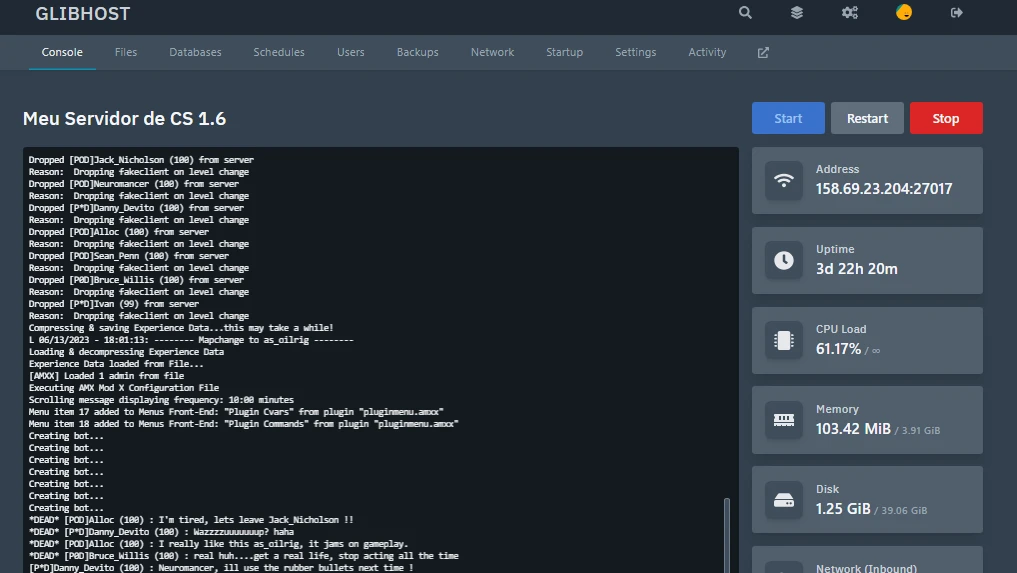Click the sign out icon
1017x573 pixels.
click(x=957, y=13)
